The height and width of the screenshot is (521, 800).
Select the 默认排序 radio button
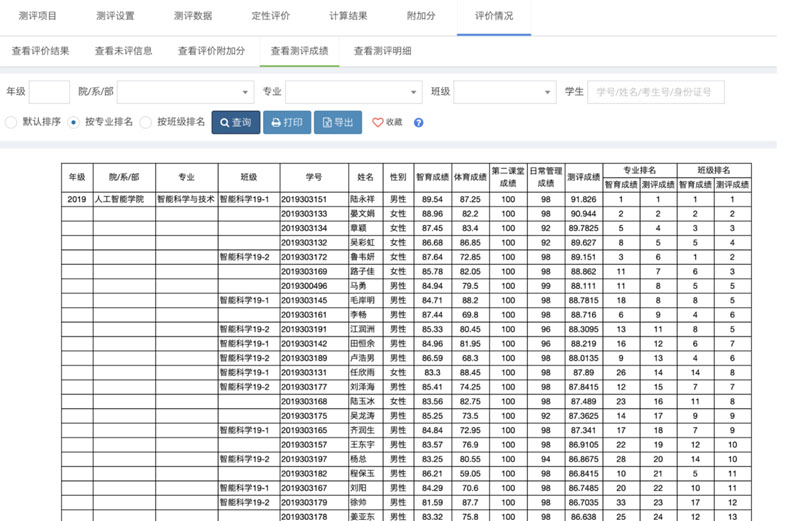(12, 122)
